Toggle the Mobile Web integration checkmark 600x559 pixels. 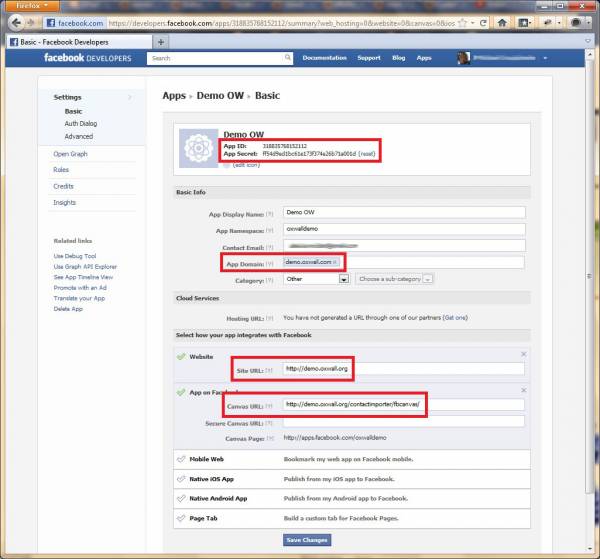pos(181,459)
